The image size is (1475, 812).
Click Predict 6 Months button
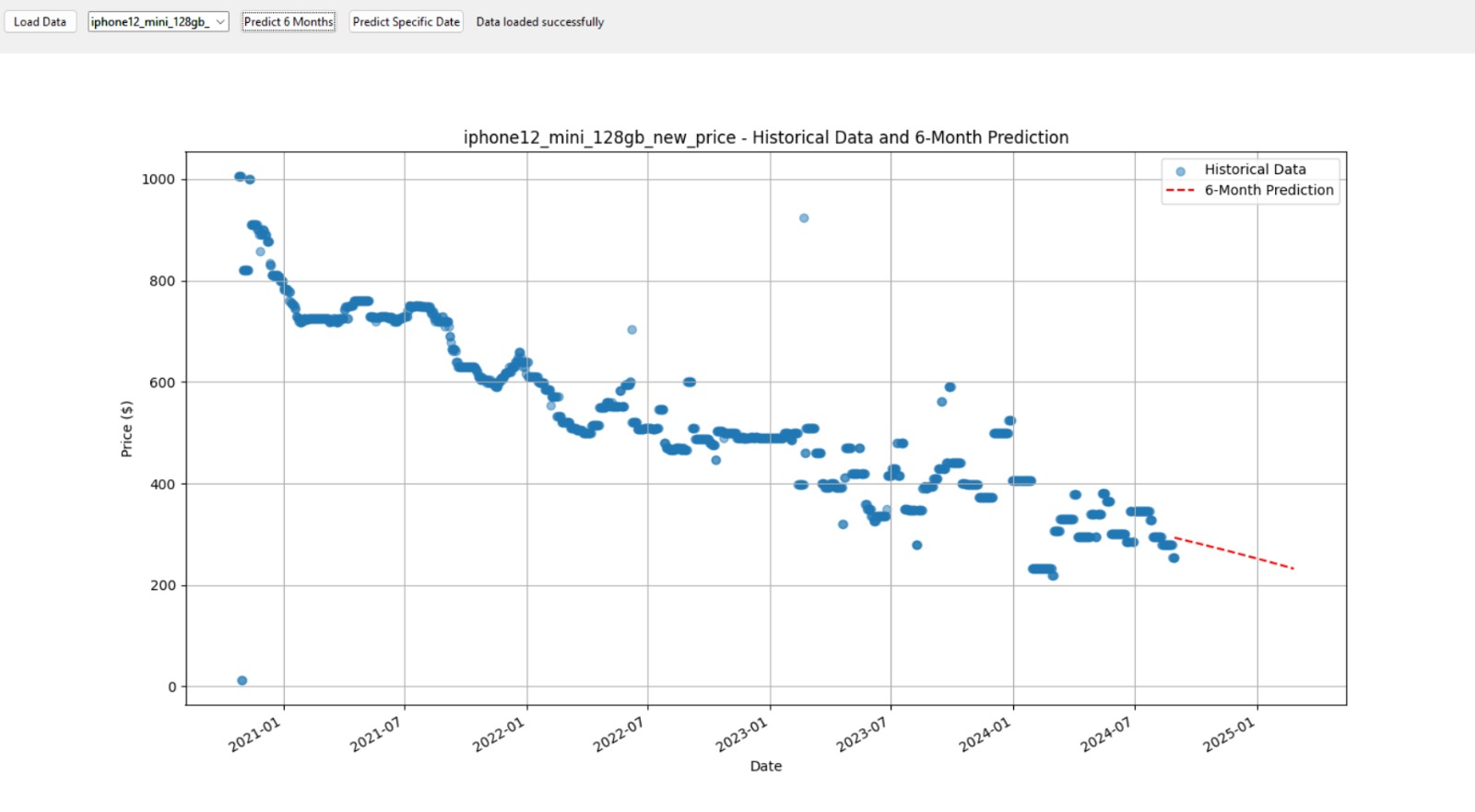(x=289, y=22)
